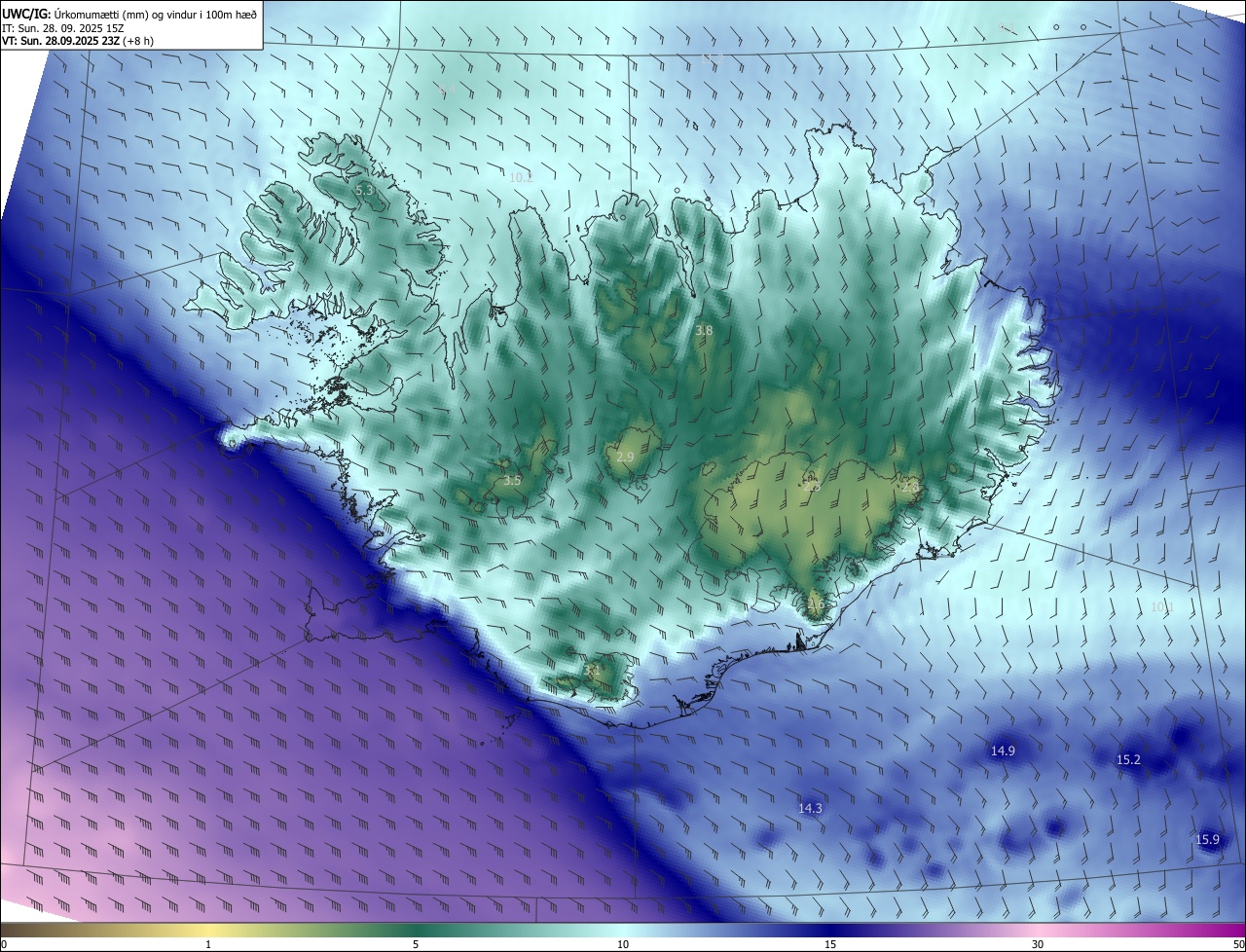Click the 30 tick on the color scale

point(1038,944)
